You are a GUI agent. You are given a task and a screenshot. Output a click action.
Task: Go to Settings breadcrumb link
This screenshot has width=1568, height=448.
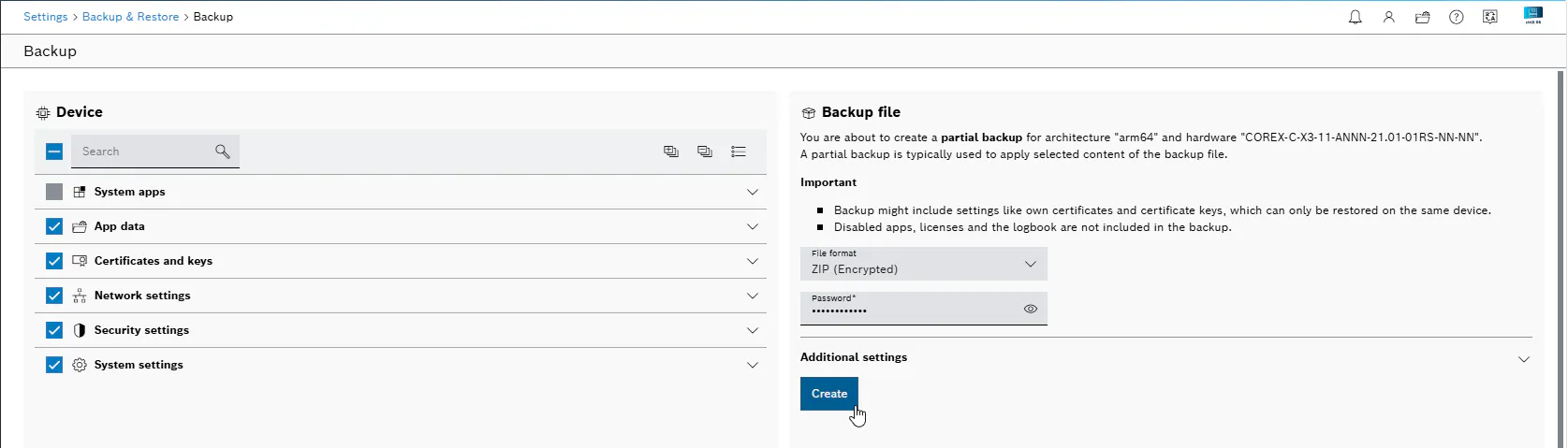pos(46,17)
